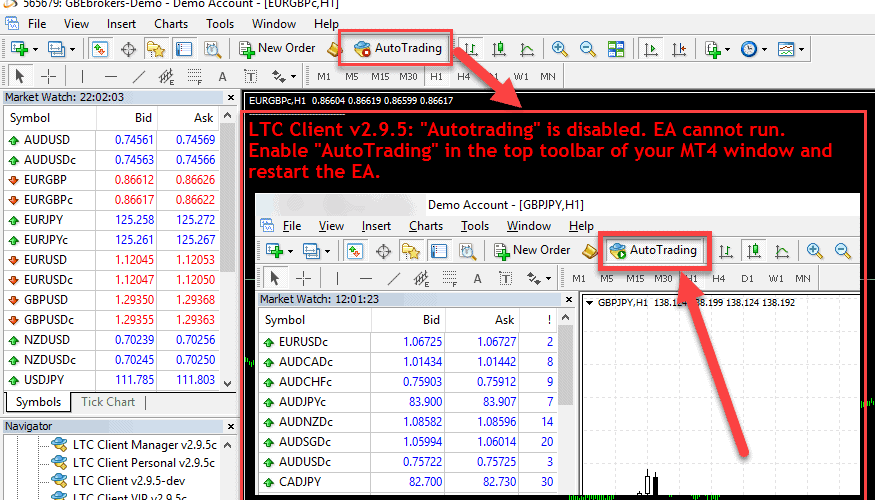Select AUDNZDc row in inner Market Watch
This screenshot has height=500, width=875.
point(408,422)
